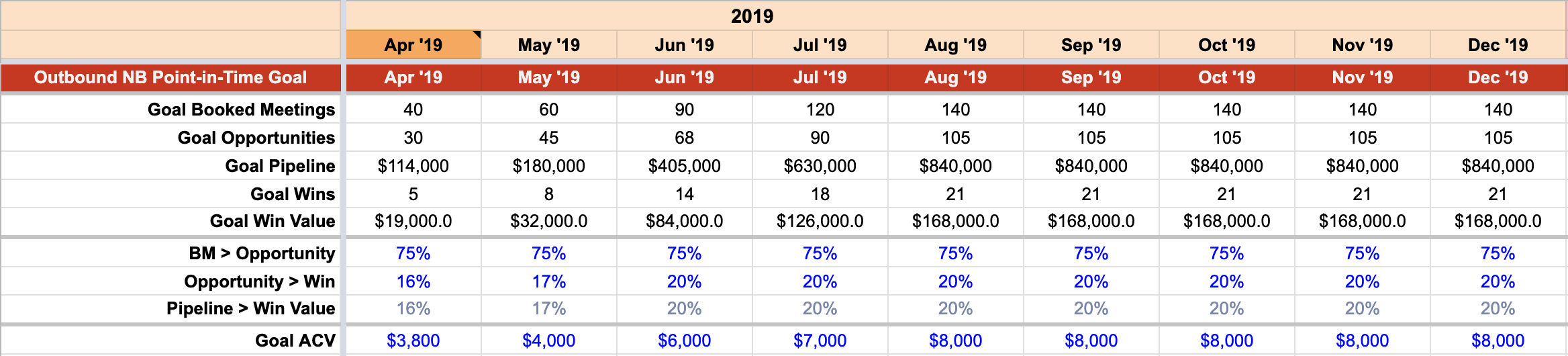Click Goal Wins value 18 in July
The height and width of the screenshot is (356, 1568).
click(x=820, y=194)
